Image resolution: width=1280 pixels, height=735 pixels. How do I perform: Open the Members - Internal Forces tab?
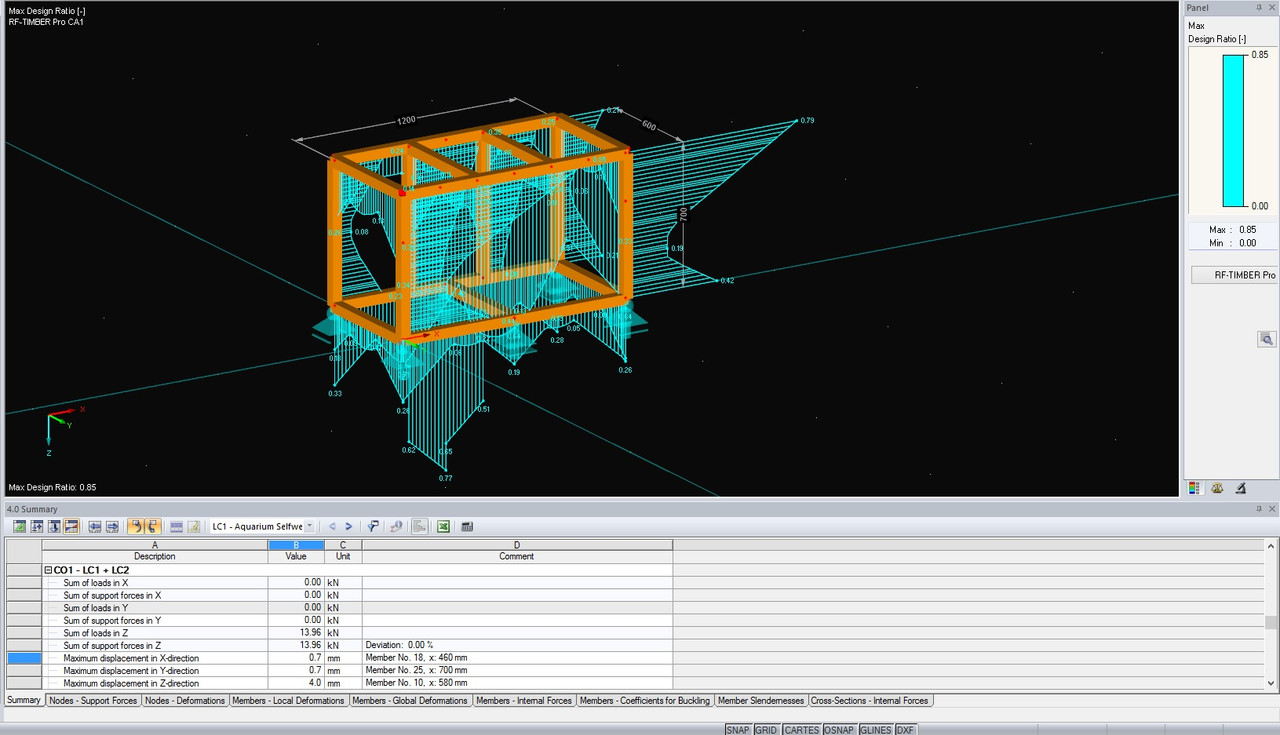524,701
